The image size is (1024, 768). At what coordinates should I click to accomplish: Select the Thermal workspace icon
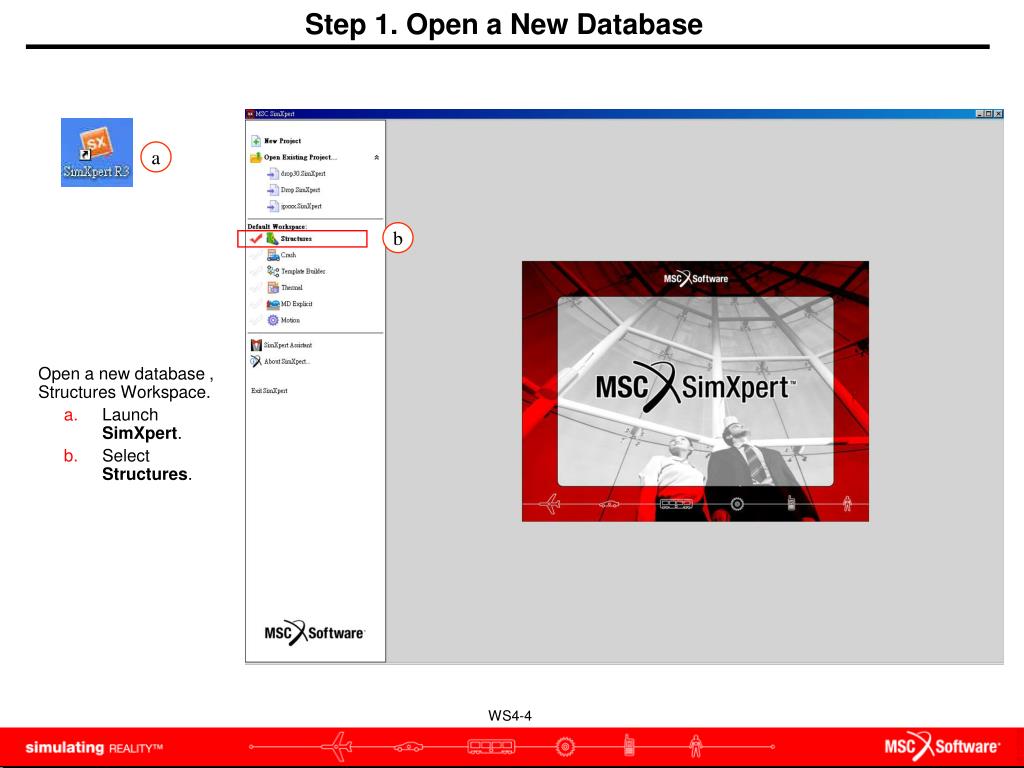(273, 287)
